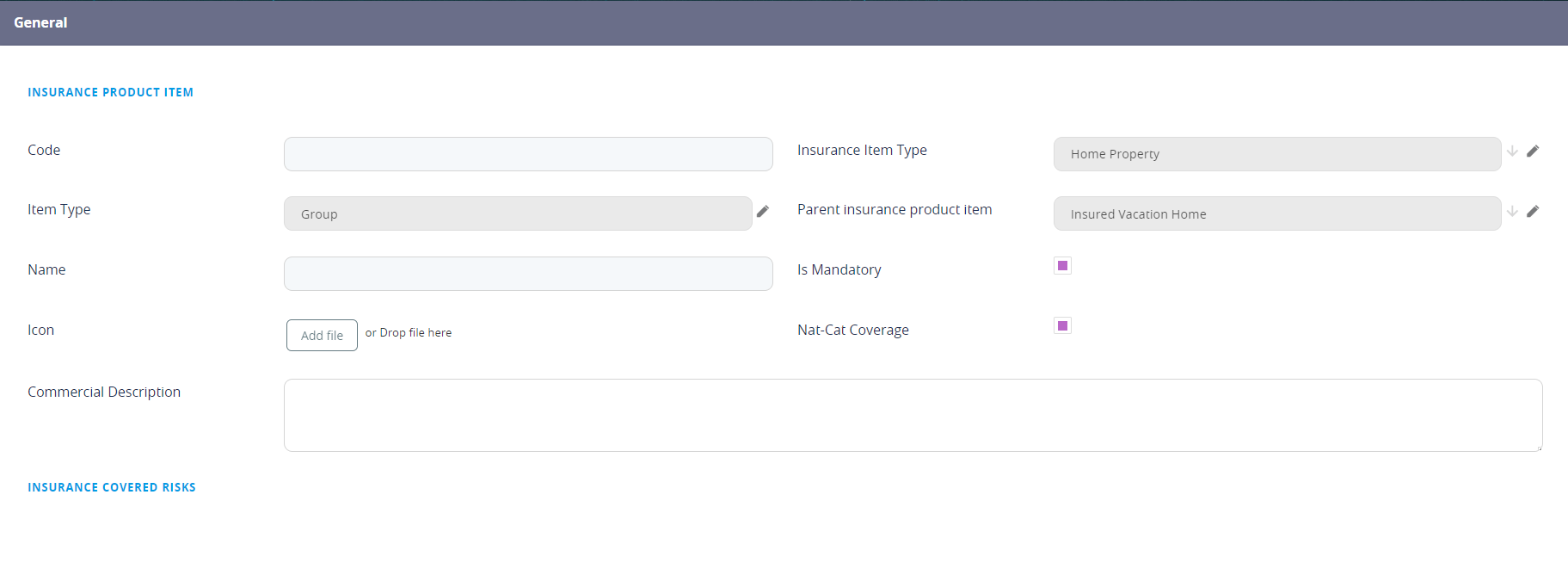Open the Insurance Covered Risks section heading
Image resolution: width=1568 pixels, height=575 pixels.
pyautogui.click(x=112, y=487)
